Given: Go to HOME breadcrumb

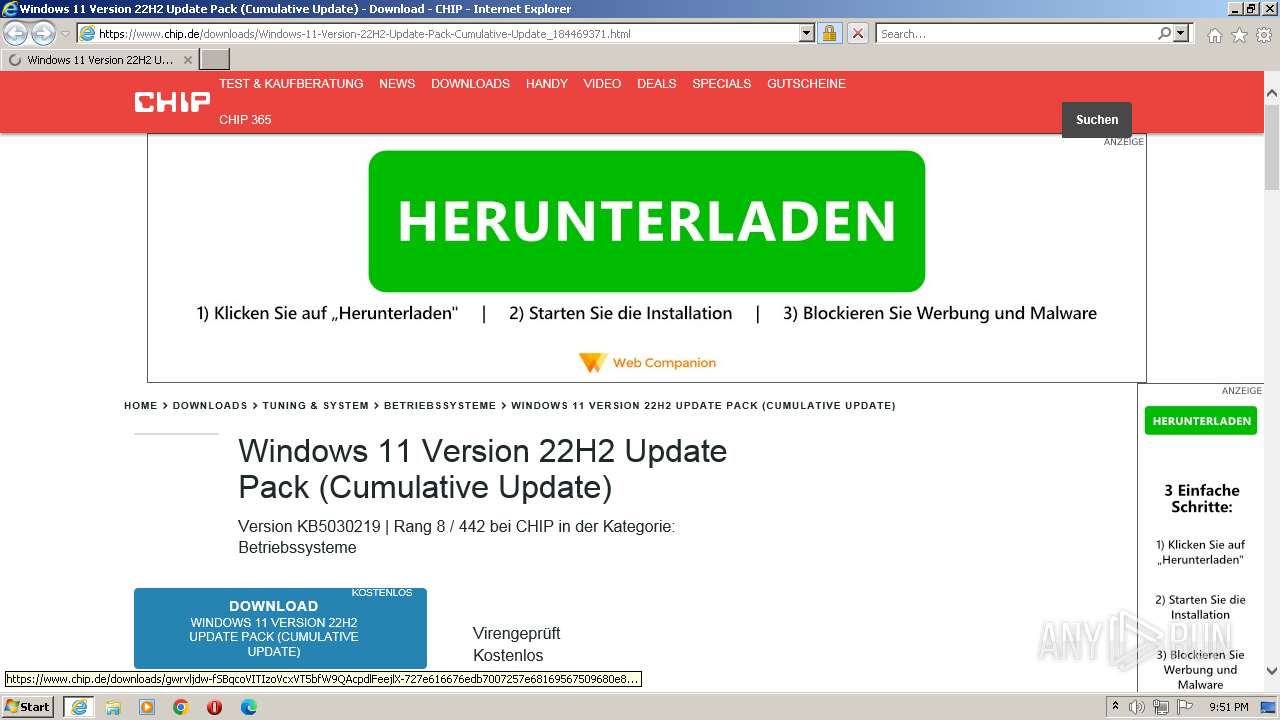Looking at the screenshot, I should point(141,405).
